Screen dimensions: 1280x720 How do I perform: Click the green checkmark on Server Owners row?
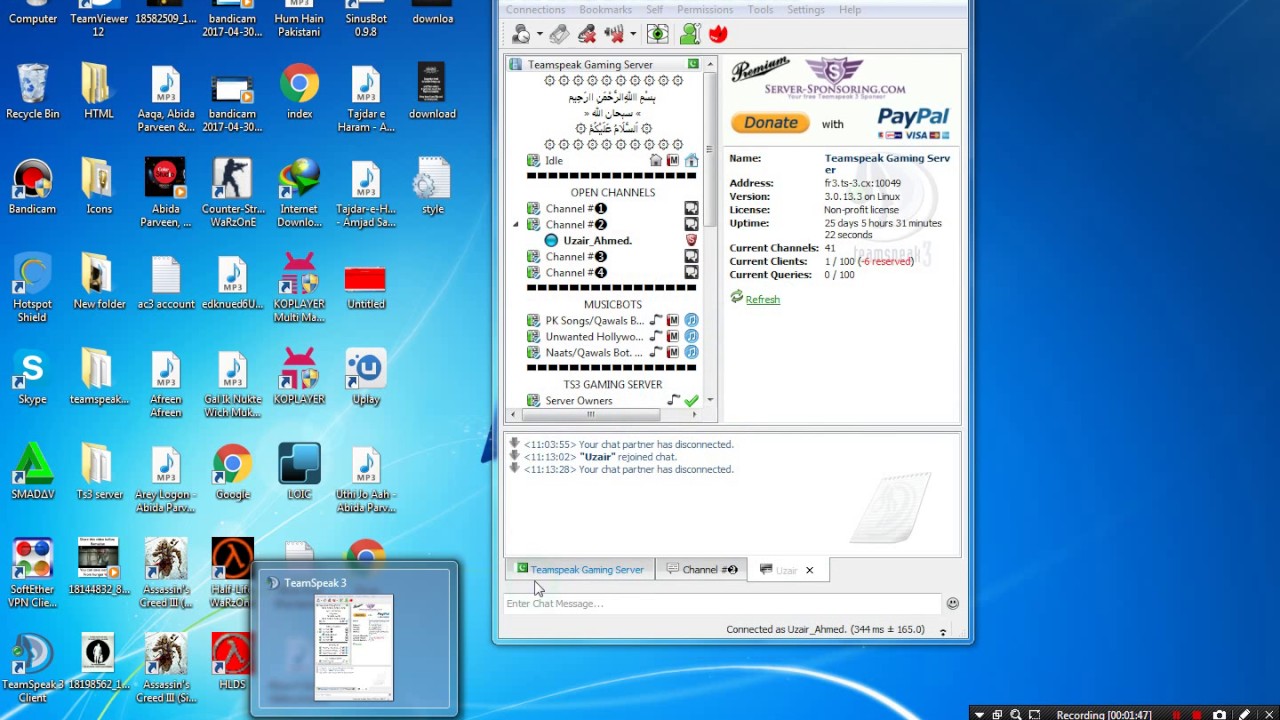(x=691, y=400)
